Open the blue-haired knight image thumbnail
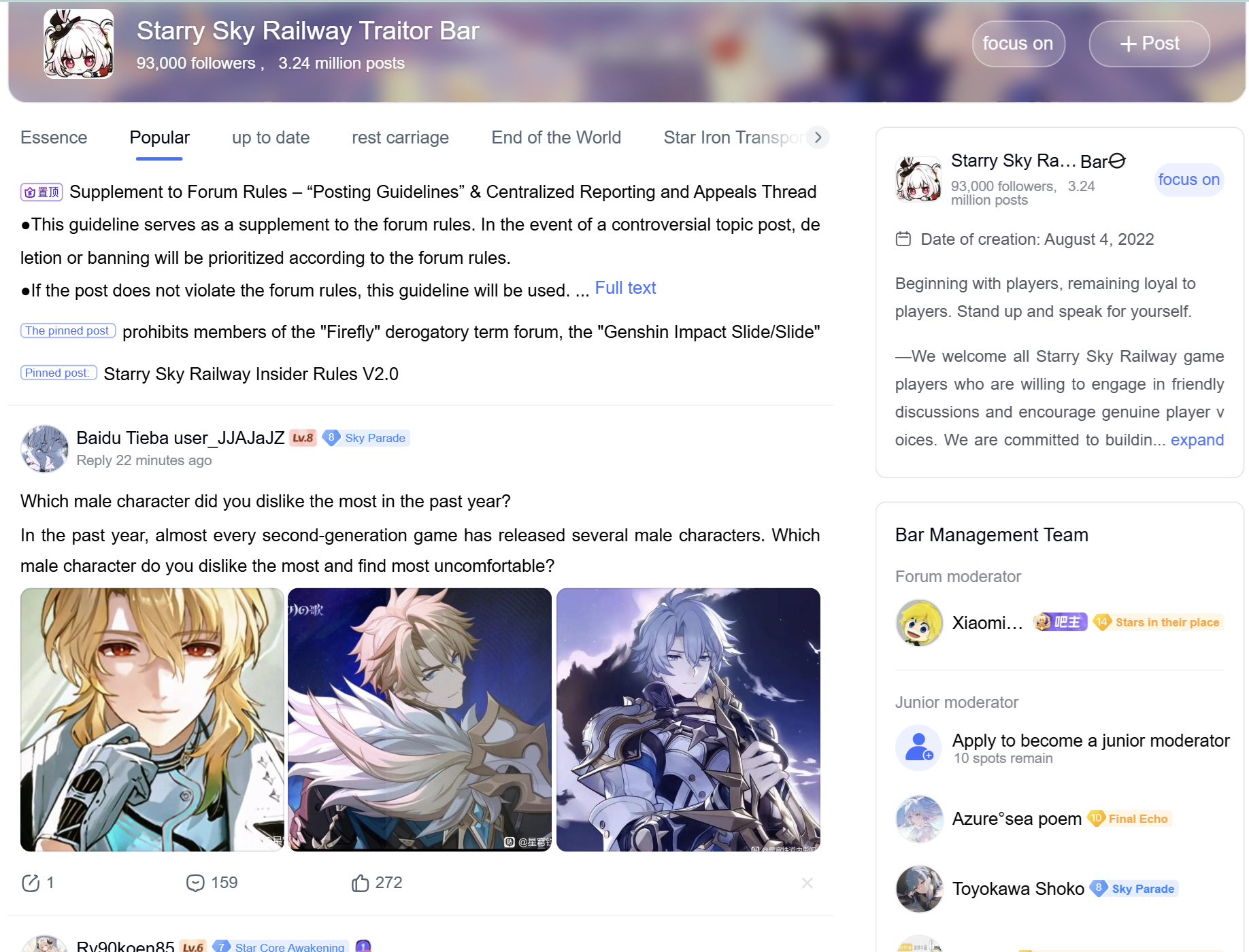Viewport: 1249px width, 952px height. click(688, 719)
